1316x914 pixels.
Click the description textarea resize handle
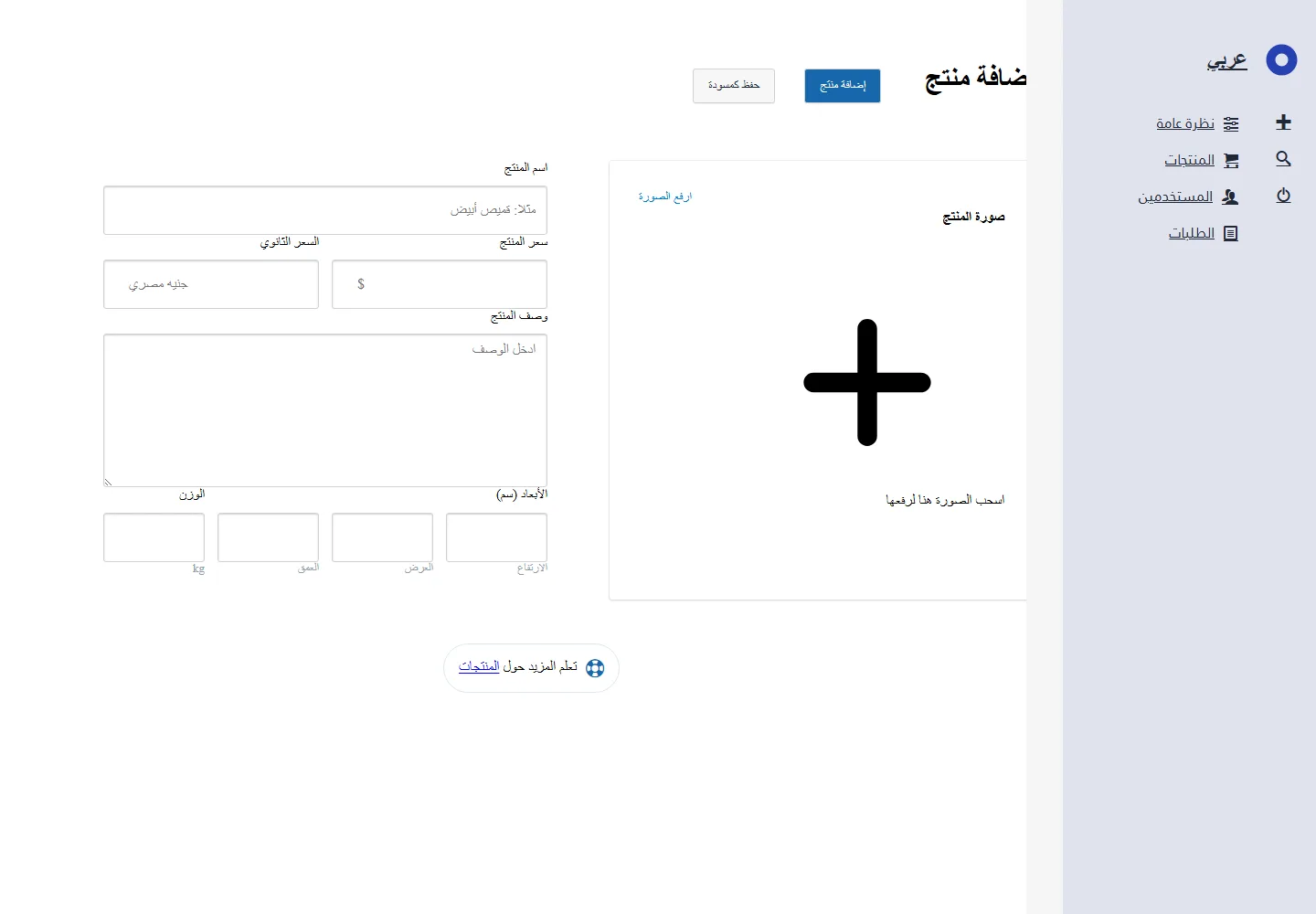pos(109,482)
